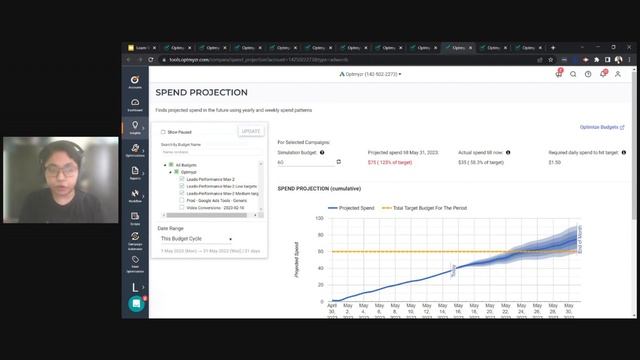Expand the Optimizations sidebar submenu chevron
Image resolution: width=640 pixels, height=360 pixels.
tap(143, 151)
